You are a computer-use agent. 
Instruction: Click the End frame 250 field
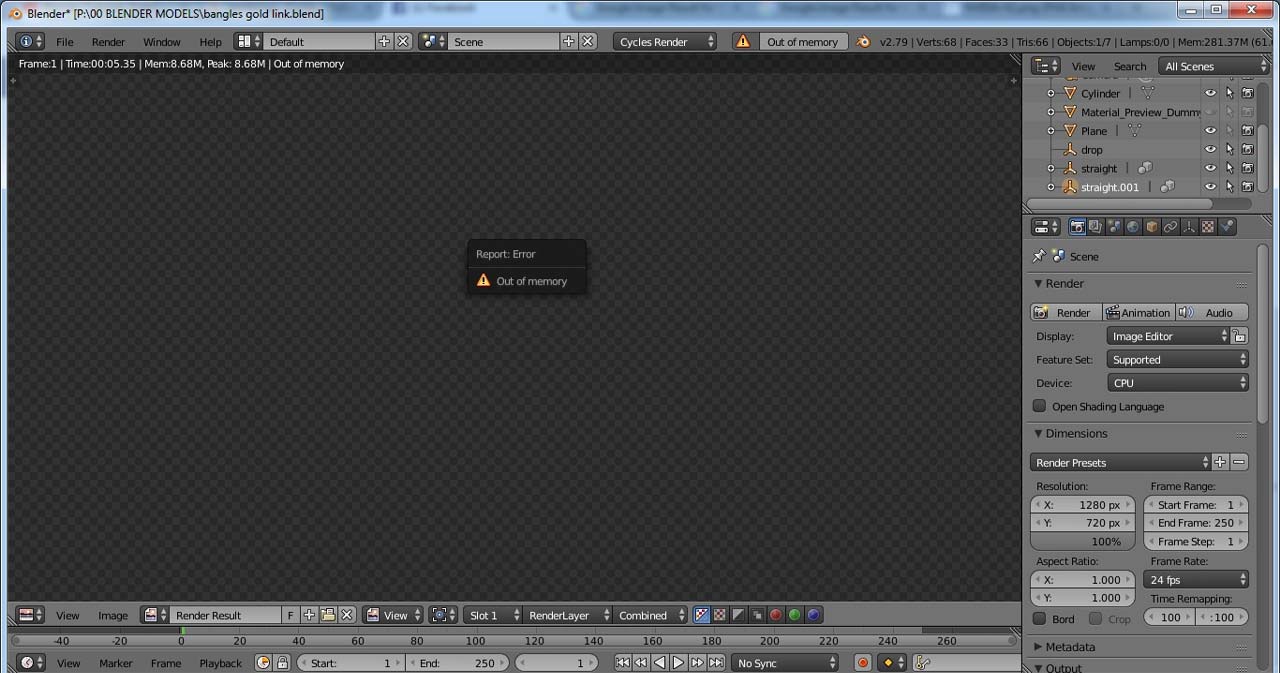[x=1196, y=522]
